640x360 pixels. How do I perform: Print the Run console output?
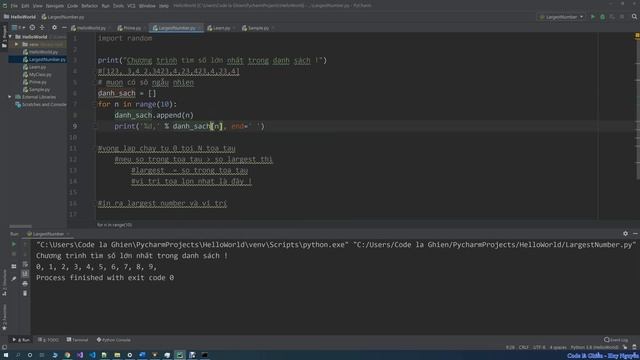coord(25,283)
